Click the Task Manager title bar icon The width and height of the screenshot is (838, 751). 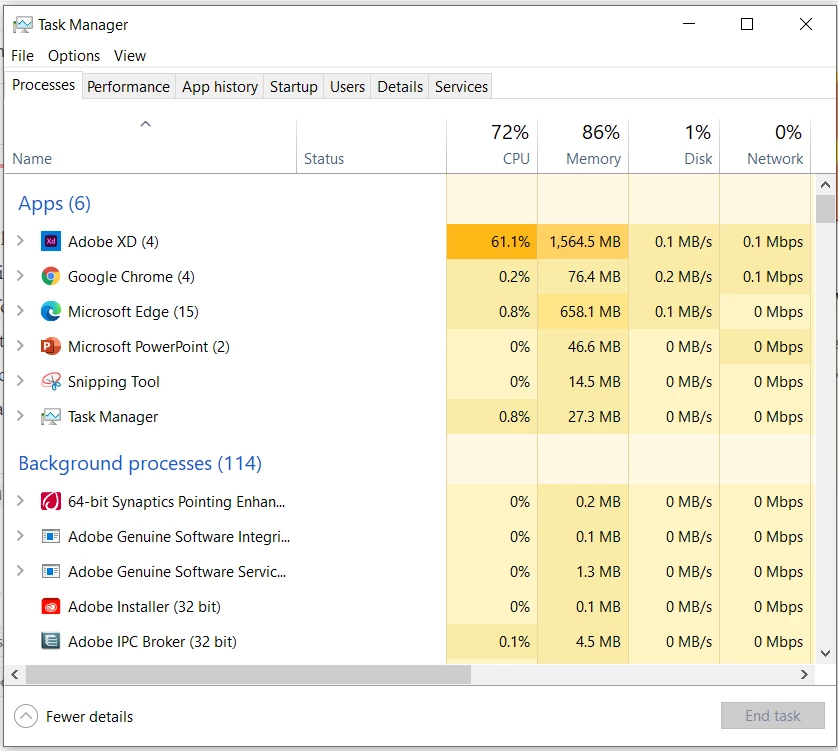point(22,25)
